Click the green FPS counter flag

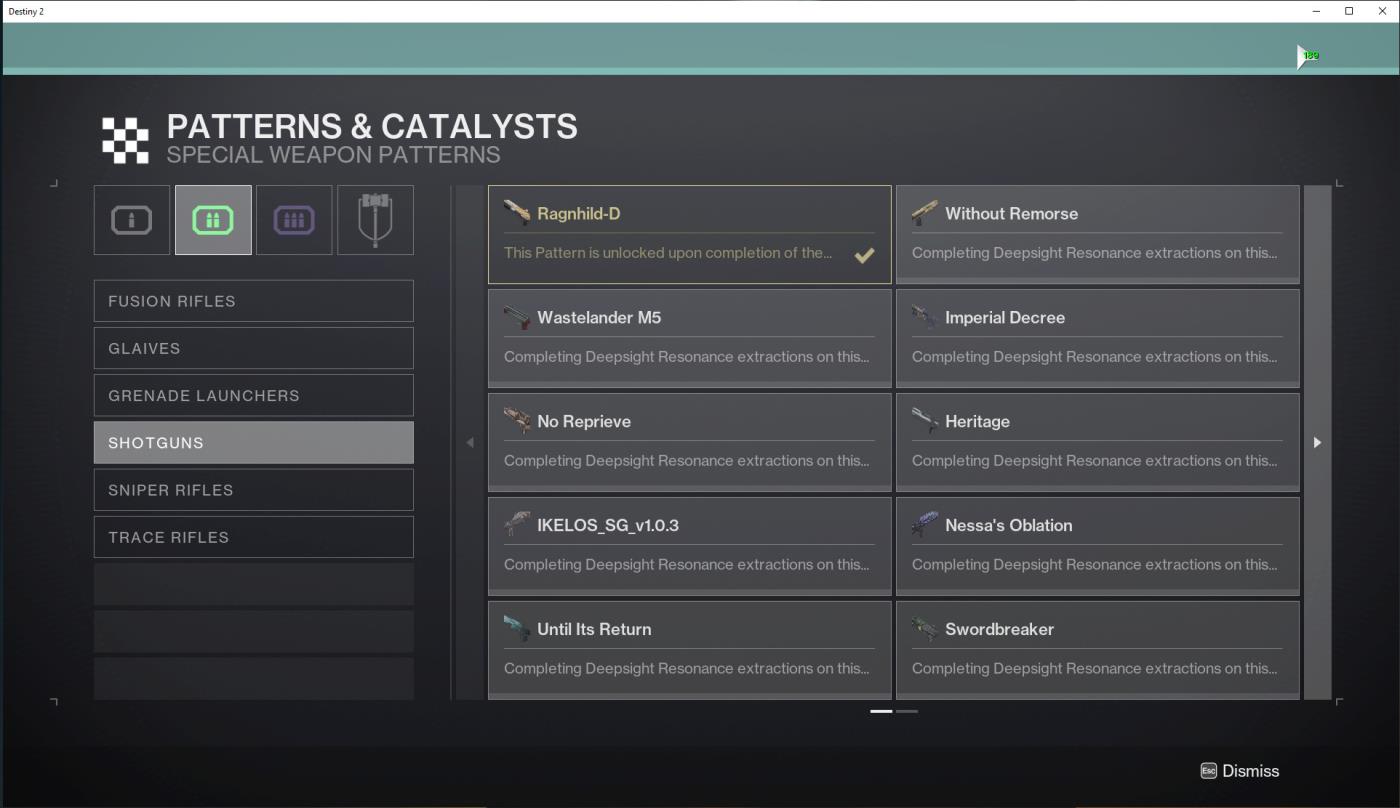[1308, 57]
